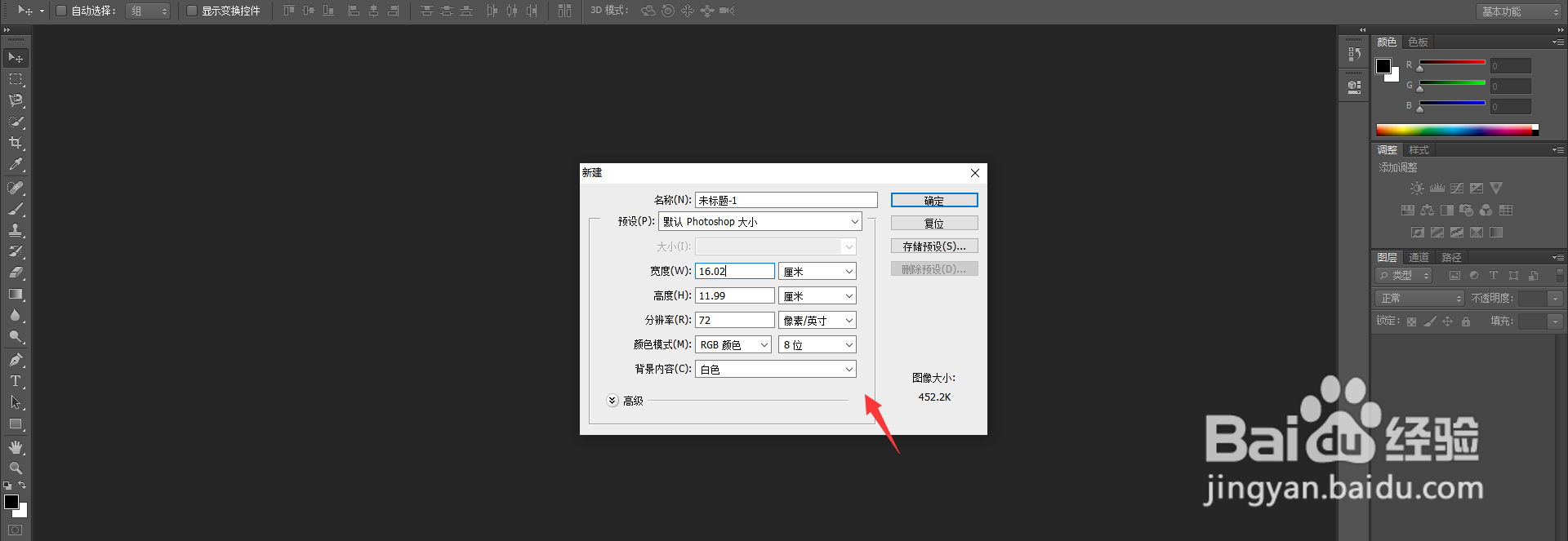Select the Rectangle shape tool
This screenshot has width=1568, height=541.
(x=16, y=423)
